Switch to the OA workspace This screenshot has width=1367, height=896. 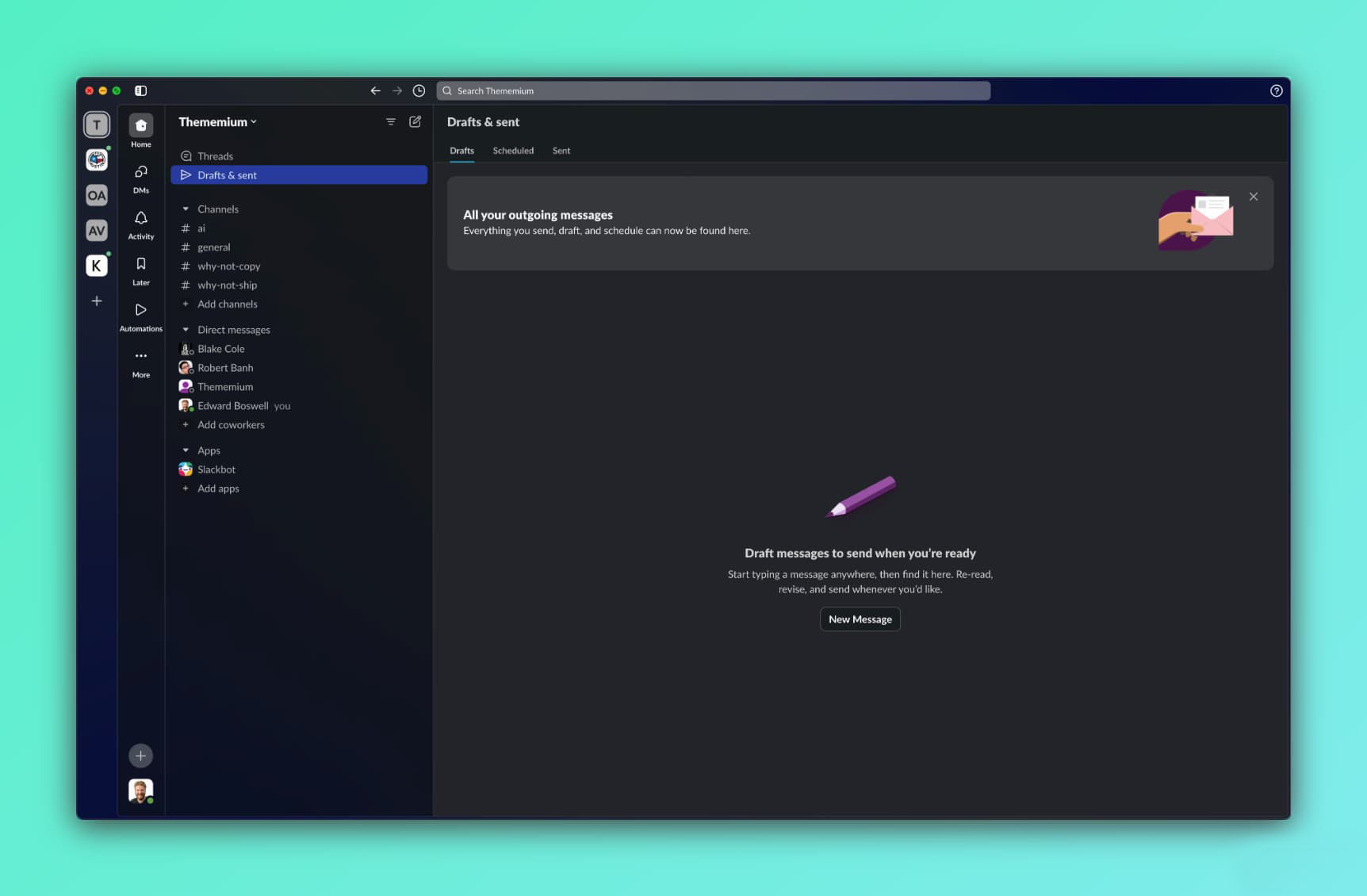[97, 195]
